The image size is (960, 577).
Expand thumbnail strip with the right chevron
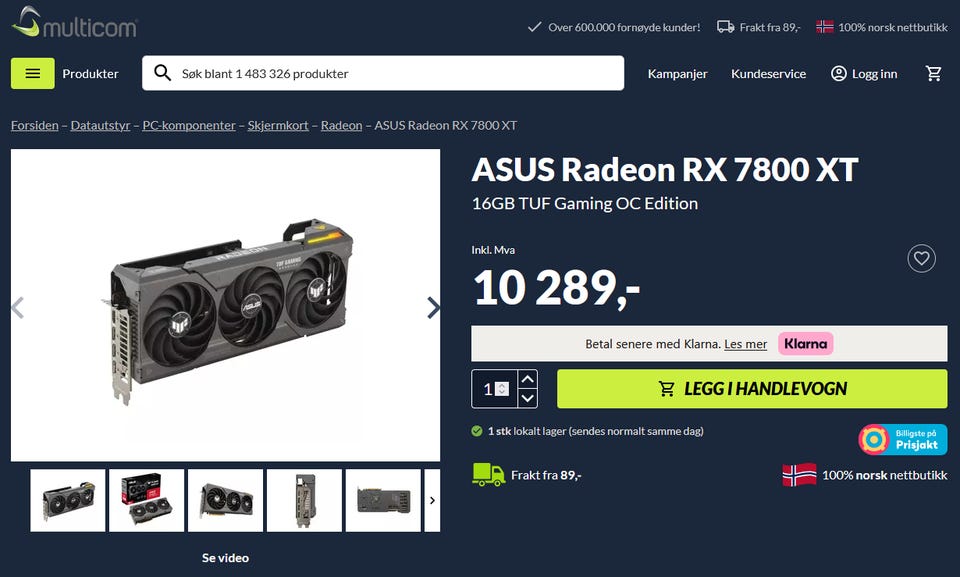coord(432,500)
